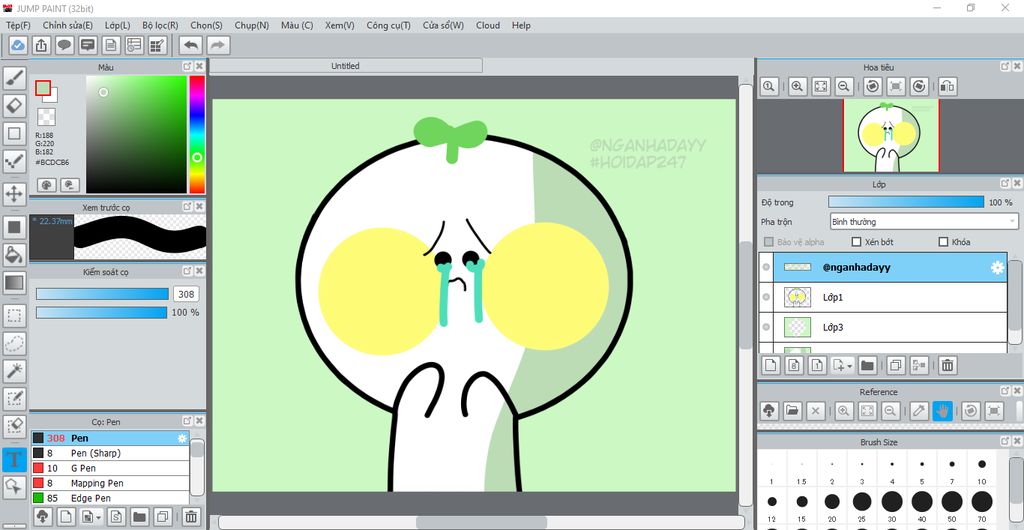The width and height of the screenshot is (1024, 530).
Task: Flip the canvas view in navigator
Action: [948, 86]
